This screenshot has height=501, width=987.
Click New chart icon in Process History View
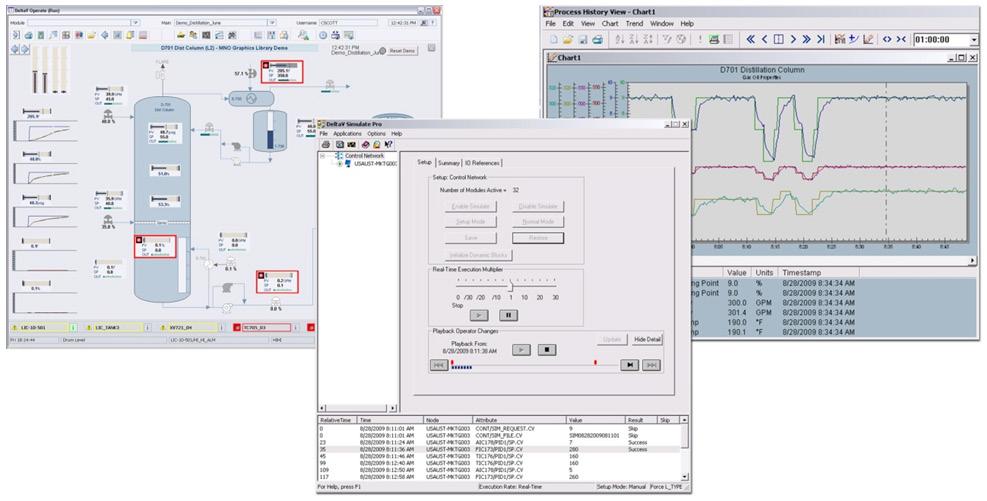pyautogui.click(x=554, y=40)
